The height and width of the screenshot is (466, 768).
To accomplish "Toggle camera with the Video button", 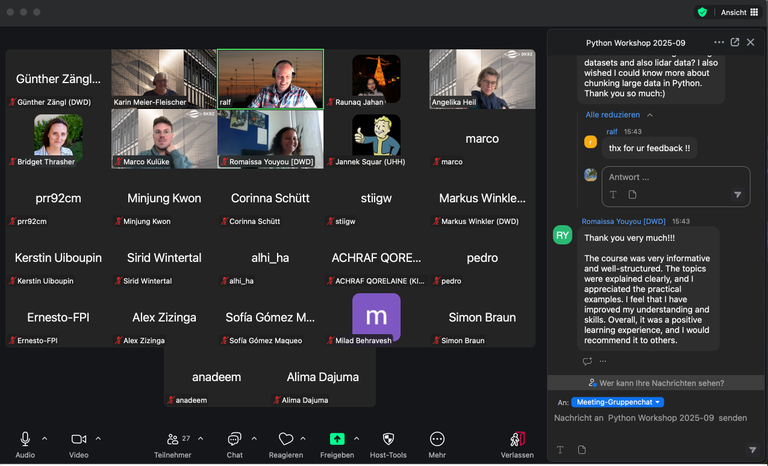I will point(78,439).
